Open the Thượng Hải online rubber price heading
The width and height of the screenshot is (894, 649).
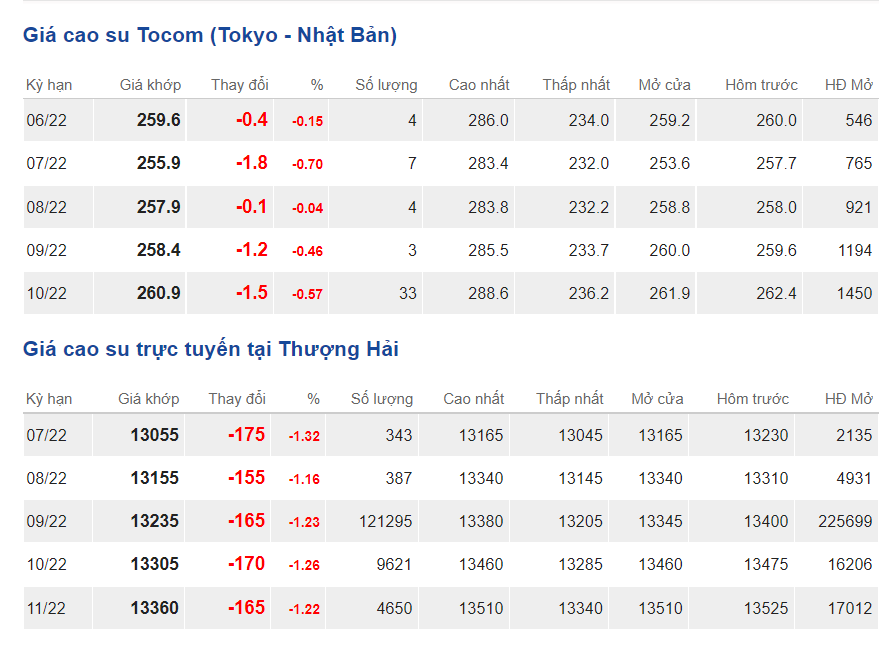click(x=211, y=349)
